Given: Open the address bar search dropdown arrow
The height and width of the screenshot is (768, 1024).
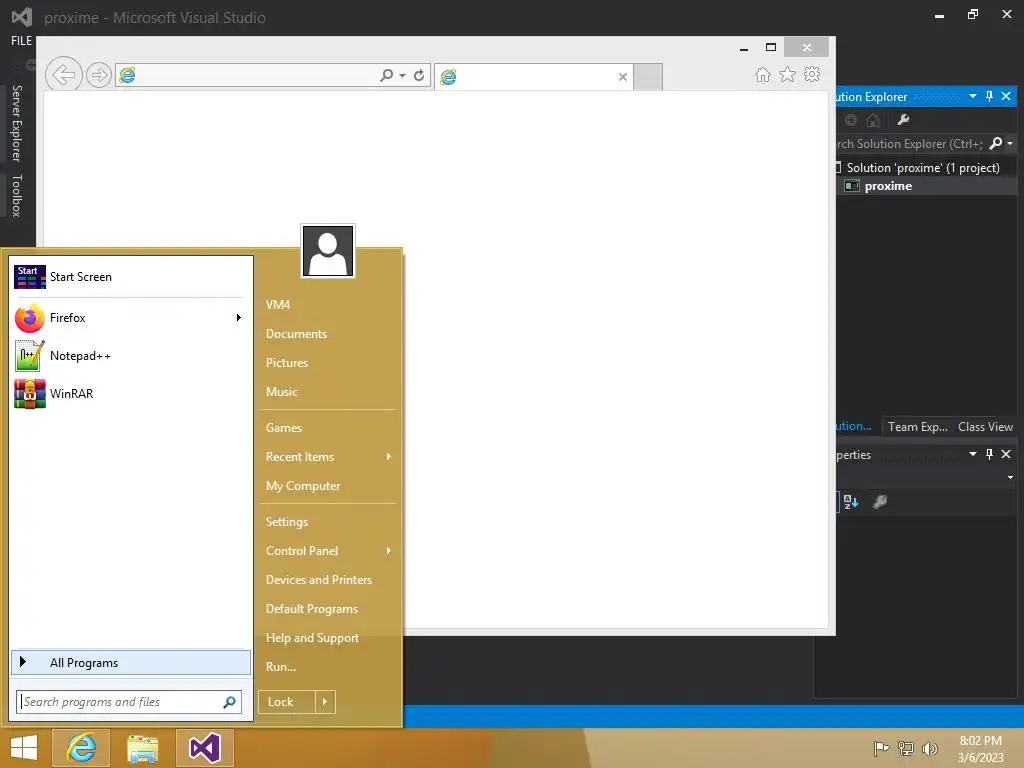Looking at the screenshot, I should pos(402,76).
